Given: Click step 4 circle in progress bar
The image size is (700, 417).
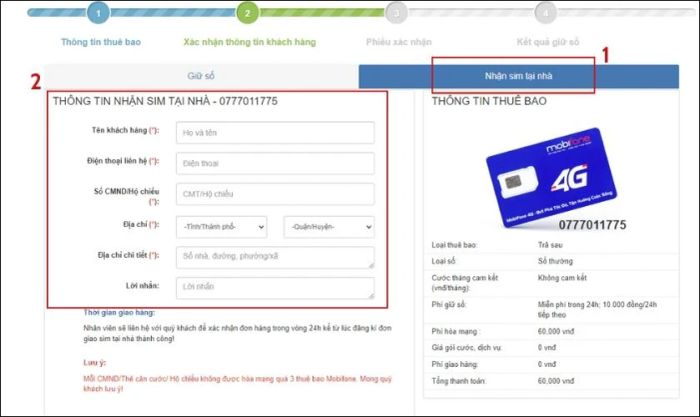Looking at the screenshot, I should tap(545, 13).
